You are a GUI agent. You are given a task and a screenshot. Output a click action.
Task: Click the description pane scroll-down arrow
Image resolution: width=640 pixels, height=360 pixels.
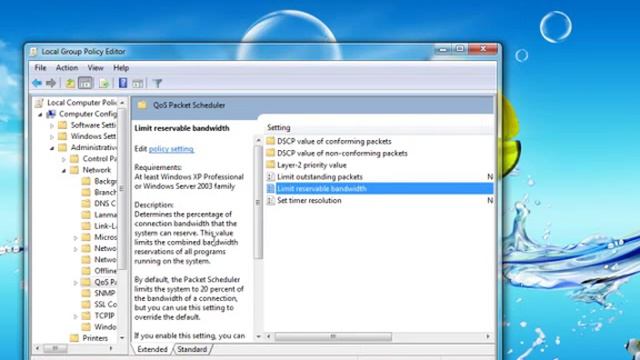258,336
